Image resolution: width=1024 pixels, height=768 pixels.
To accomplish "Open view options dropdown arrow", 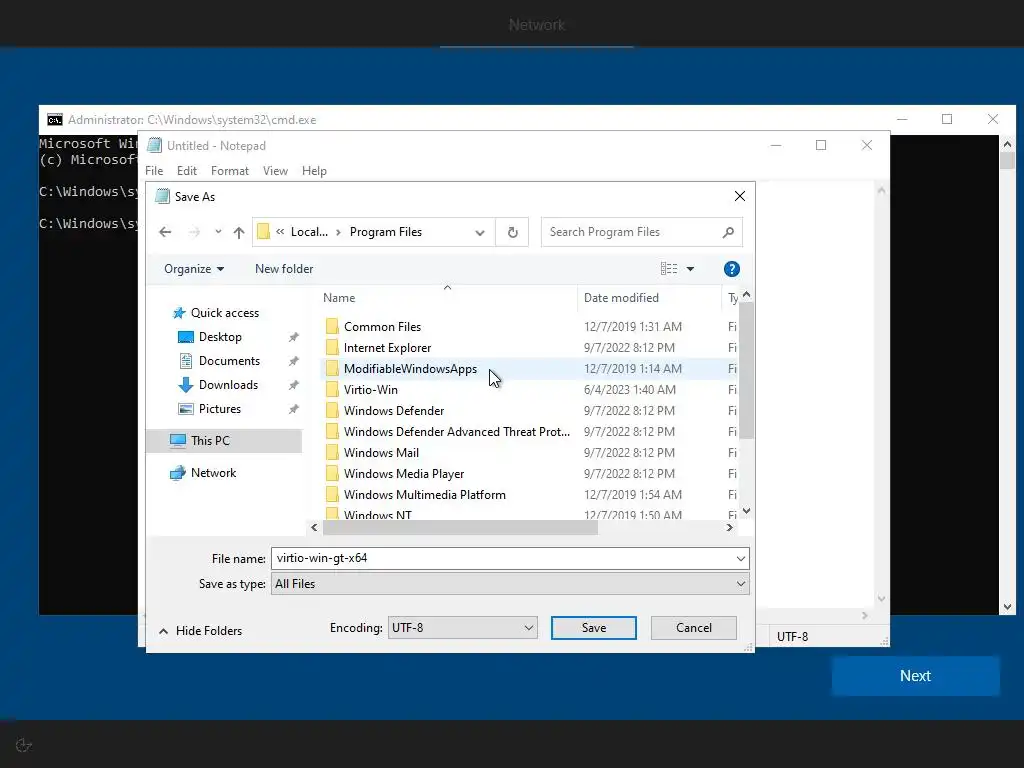I will tap(690, 268).
